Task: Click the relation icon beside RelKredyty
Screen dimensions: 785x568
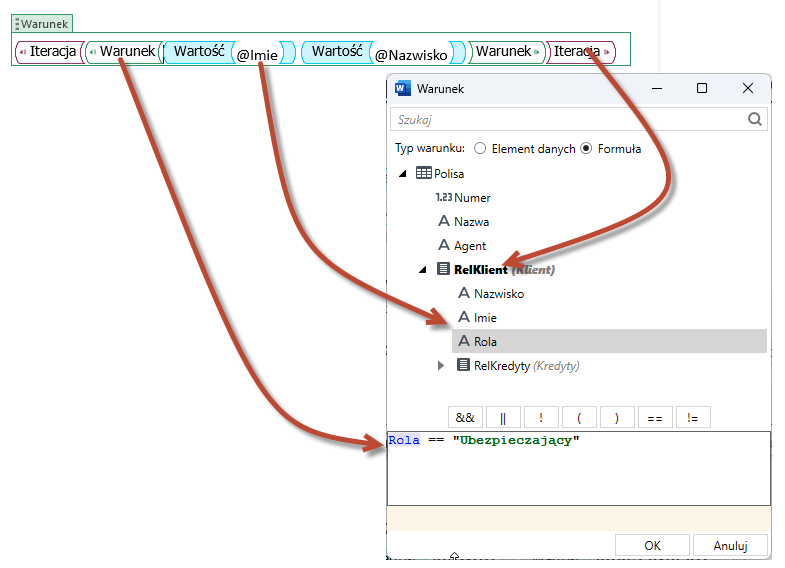Action: click(463, 365)
